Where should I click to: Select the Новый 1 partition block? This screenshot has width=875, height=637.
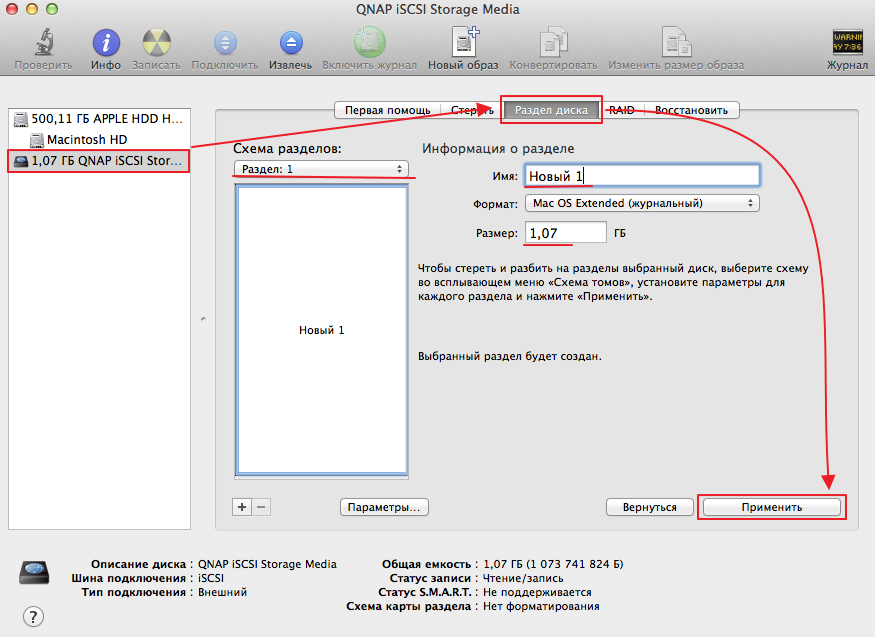[x=321, y=330]
